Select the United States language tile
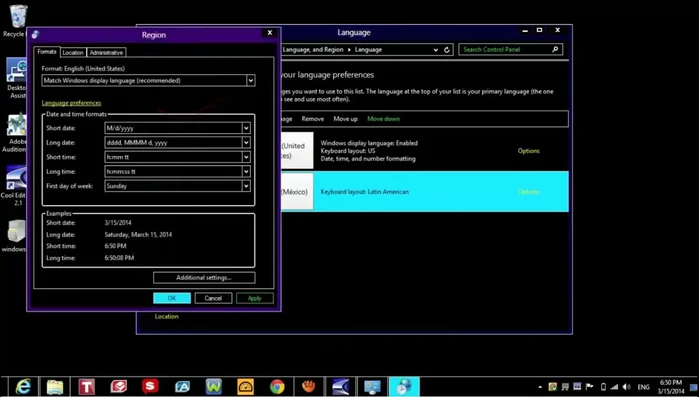This screenshot has height=397, width=699. click(x=297, y=151)
